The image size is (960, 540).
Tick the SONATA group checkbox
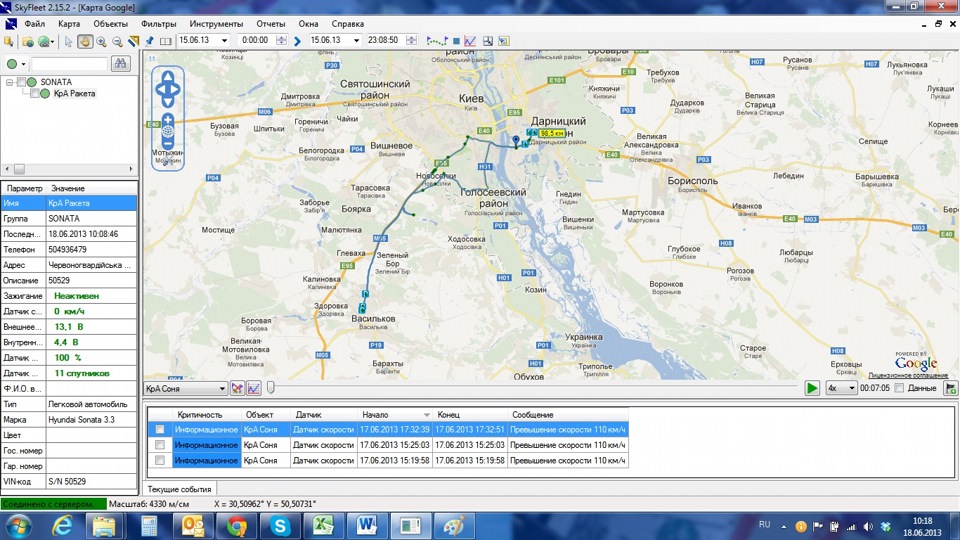(x=22, y=82)
